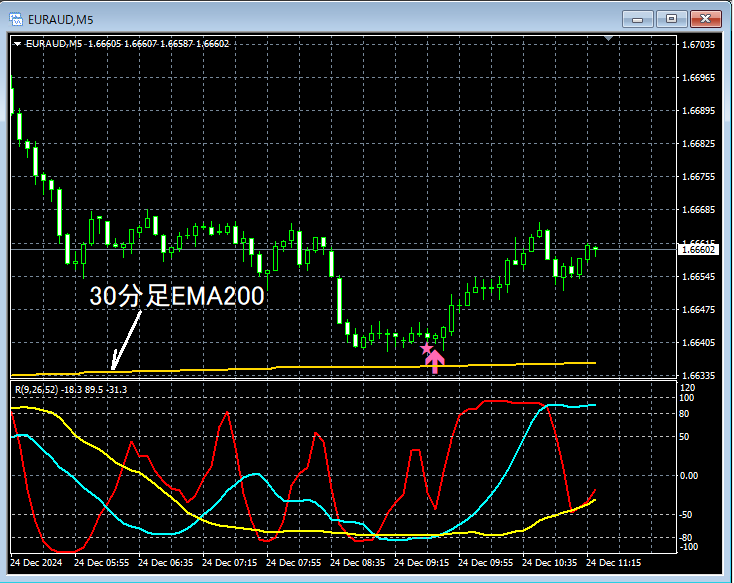734x583 pixels.
Task: Click the EURAUD,M5 window title text
Action: (x=60, y=20)
